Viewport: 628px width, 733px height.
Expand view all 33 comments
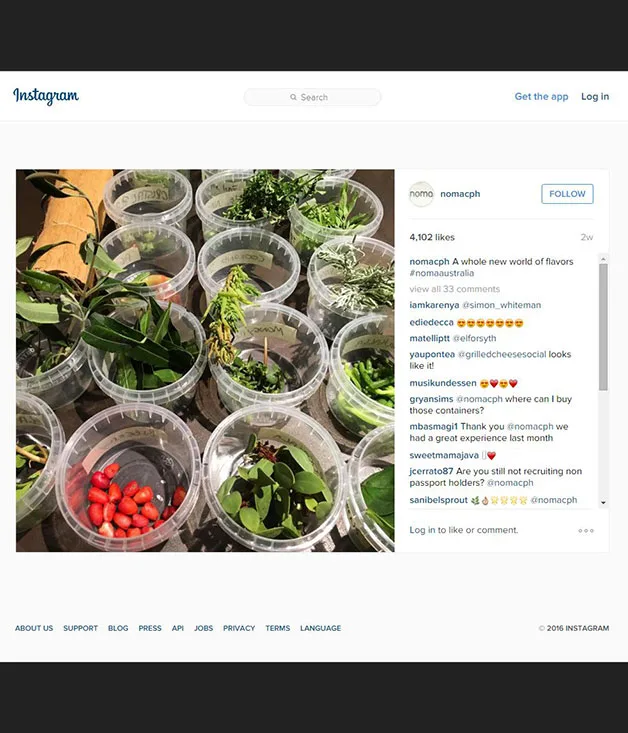click(455, 289)
